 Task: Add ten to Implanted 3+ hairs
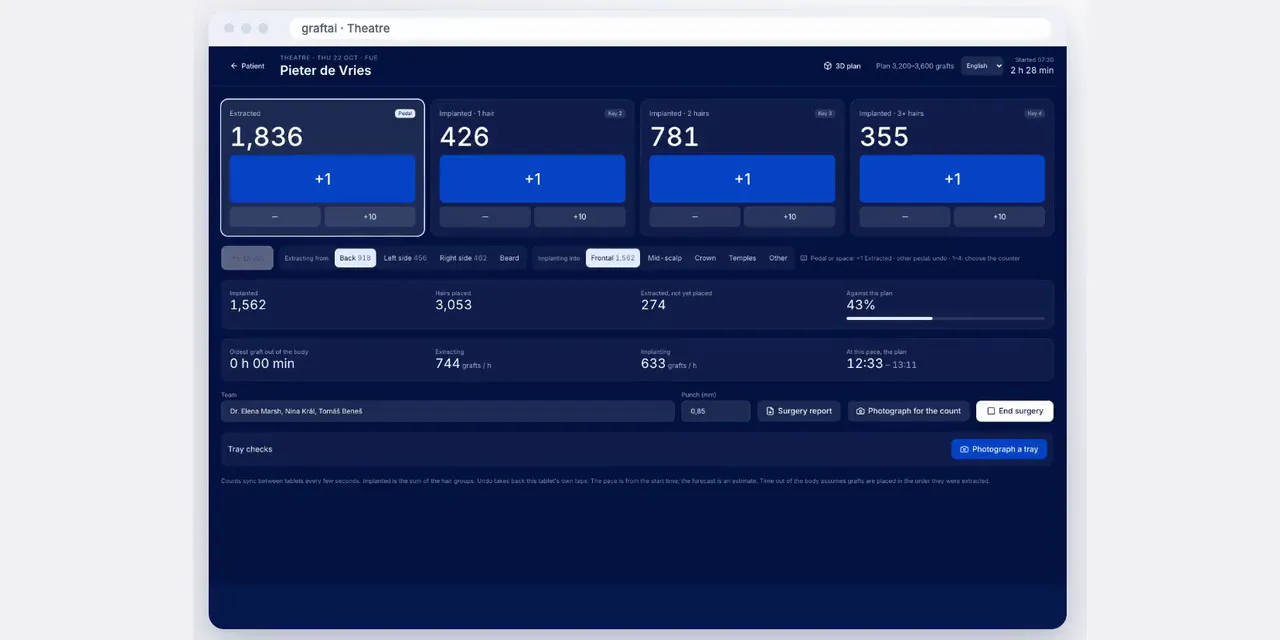click(x=999, y=217)
